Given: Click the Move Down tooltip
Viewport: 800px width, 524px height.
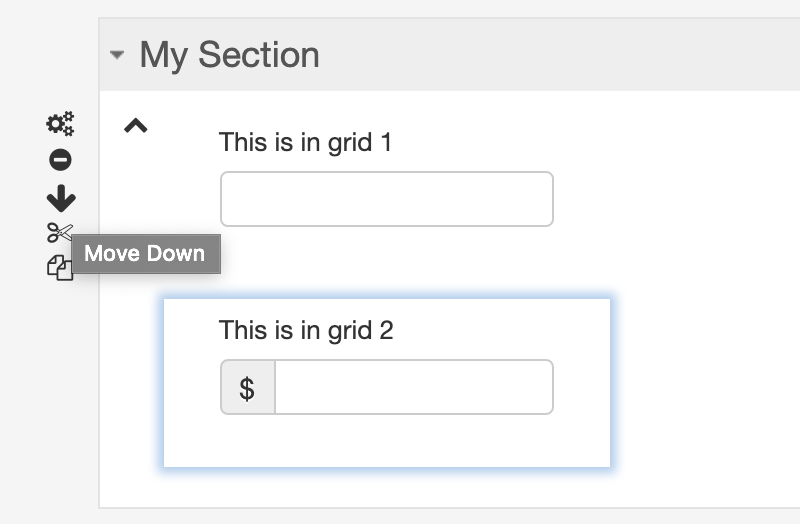Looking at the screenshot, I should coord(146,254).
